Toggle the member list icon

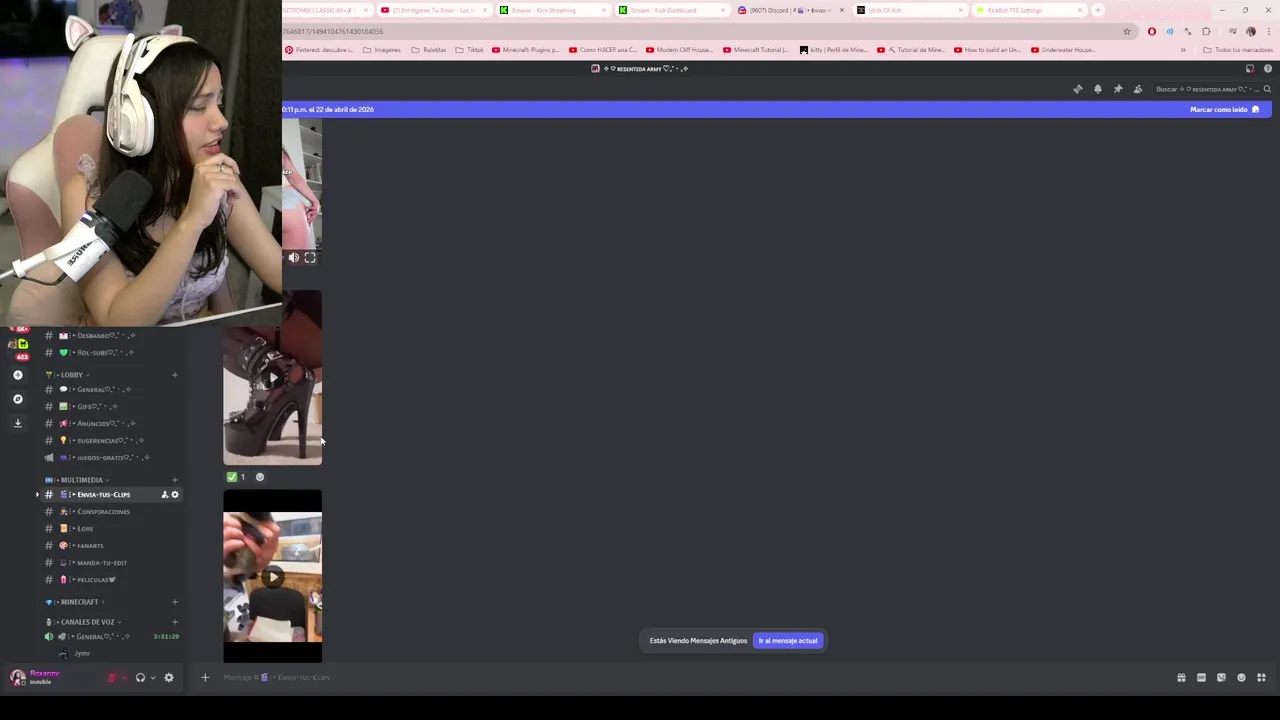(x=1137, y=89)
